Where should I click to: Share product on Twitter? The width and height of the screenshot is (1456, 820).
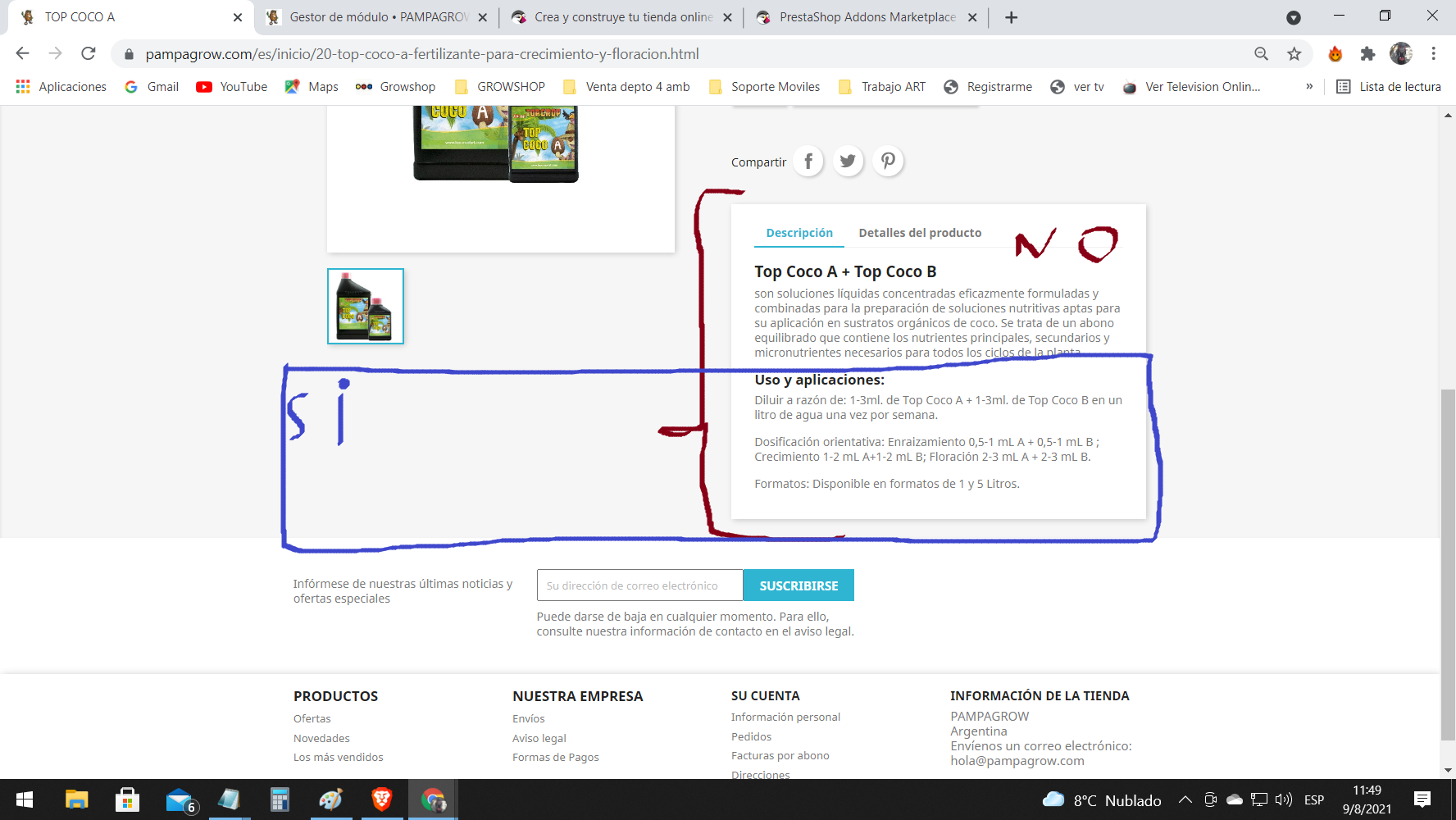[x=848, y=162]
